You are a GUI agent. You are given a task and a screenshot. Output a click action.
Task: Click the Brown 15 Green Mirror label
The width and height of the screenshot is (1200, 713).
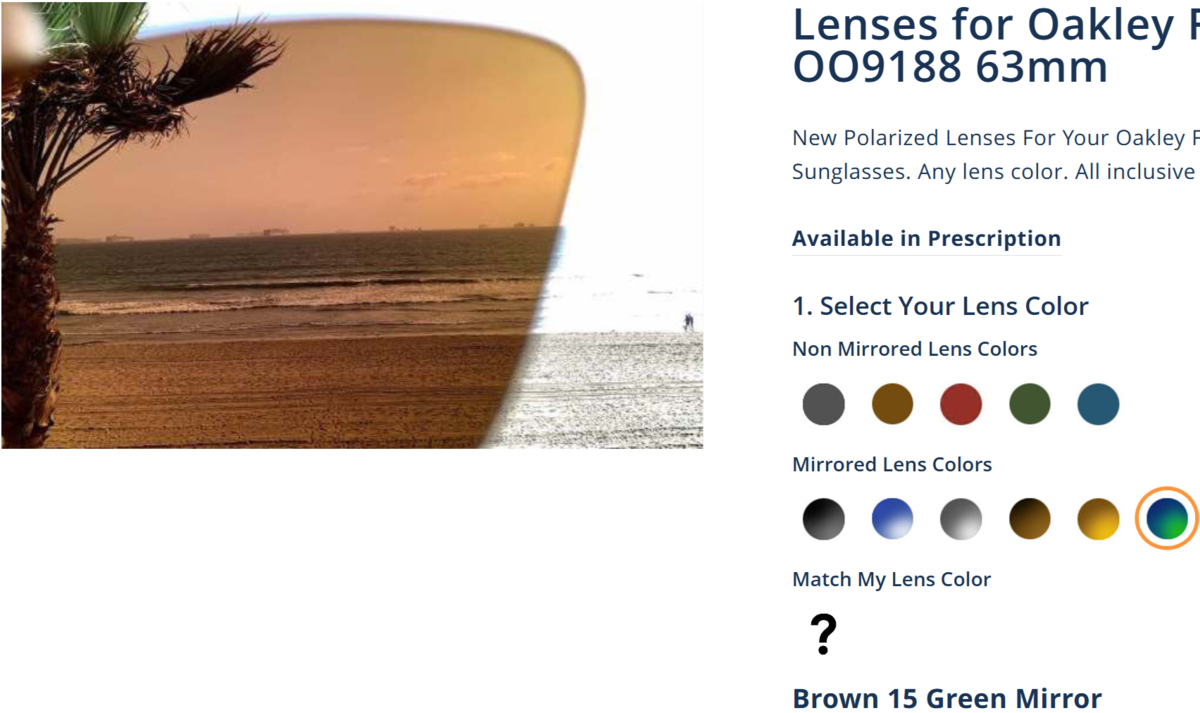[947, 698]
